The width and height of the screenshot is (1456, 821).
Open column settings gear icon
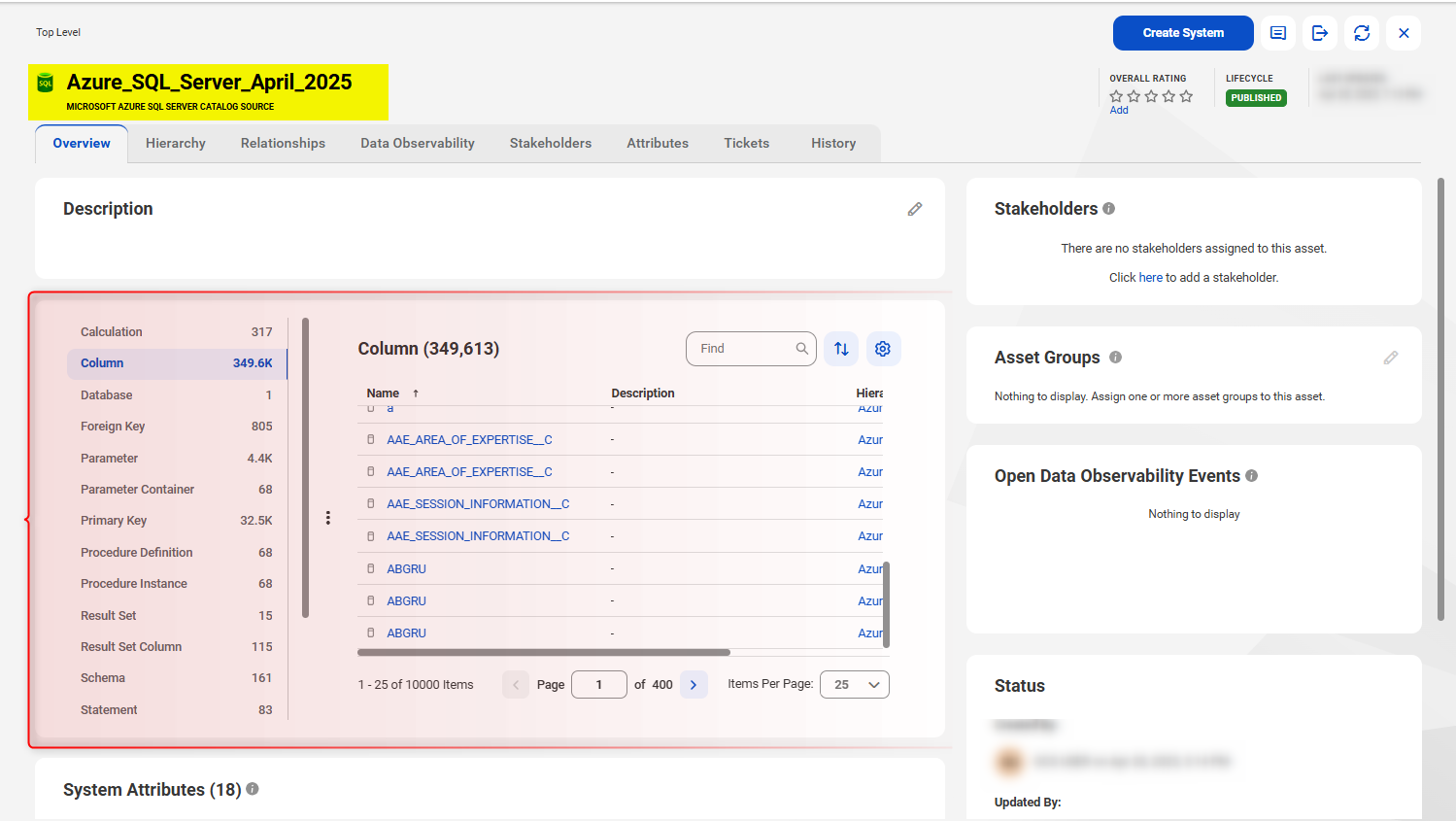coord(883,349)
